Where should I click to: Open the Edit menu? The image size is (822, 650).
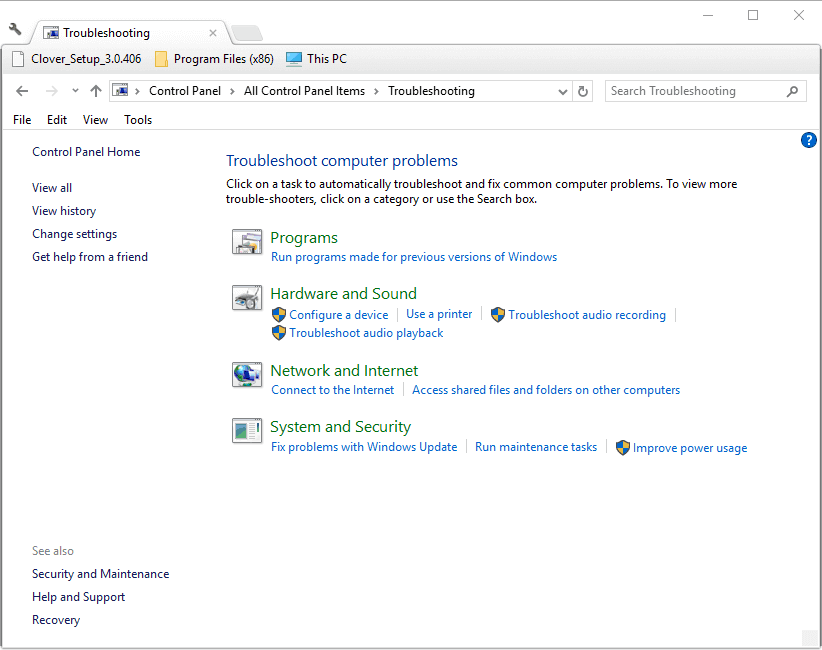[57, 120]
